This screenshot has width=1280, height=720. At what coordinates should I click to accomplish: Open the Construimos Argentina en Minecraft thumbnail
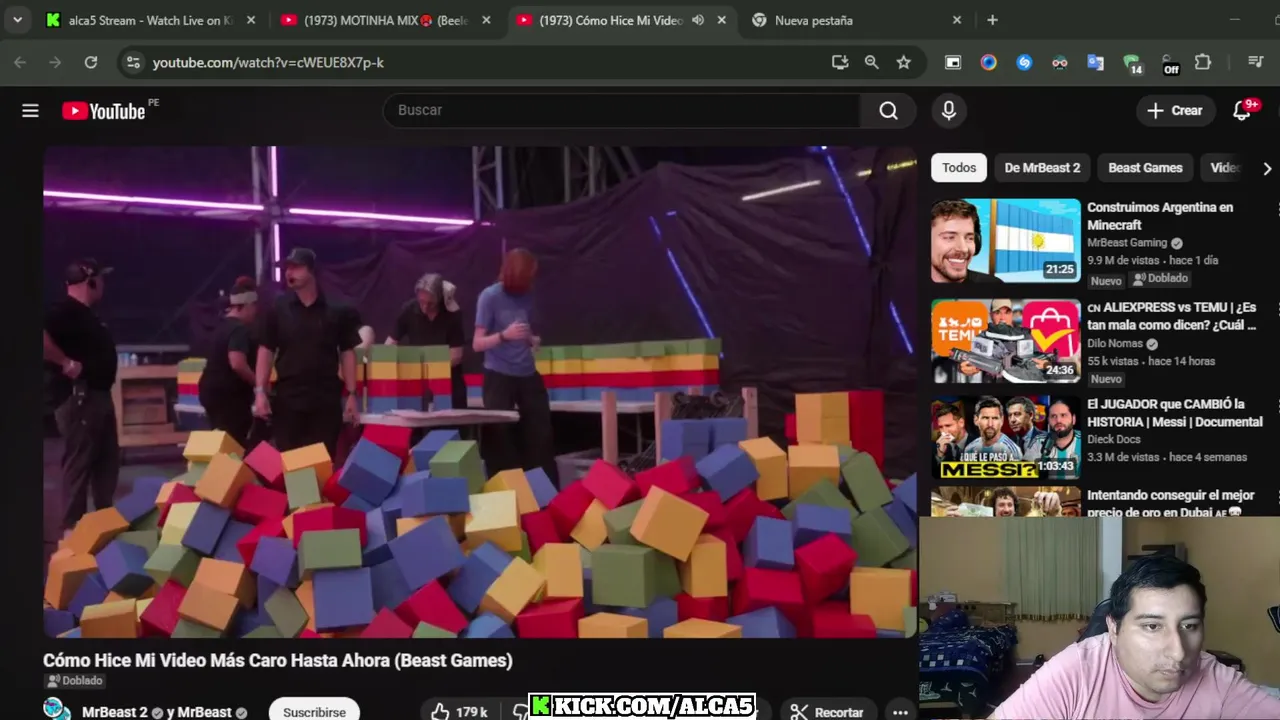[1006, 240]
